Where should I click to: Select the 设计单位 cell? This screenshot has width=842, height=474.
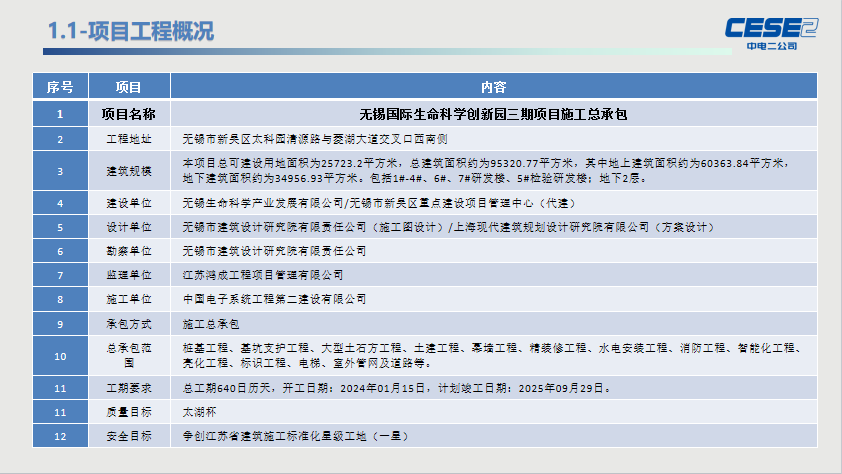point(129,227)
